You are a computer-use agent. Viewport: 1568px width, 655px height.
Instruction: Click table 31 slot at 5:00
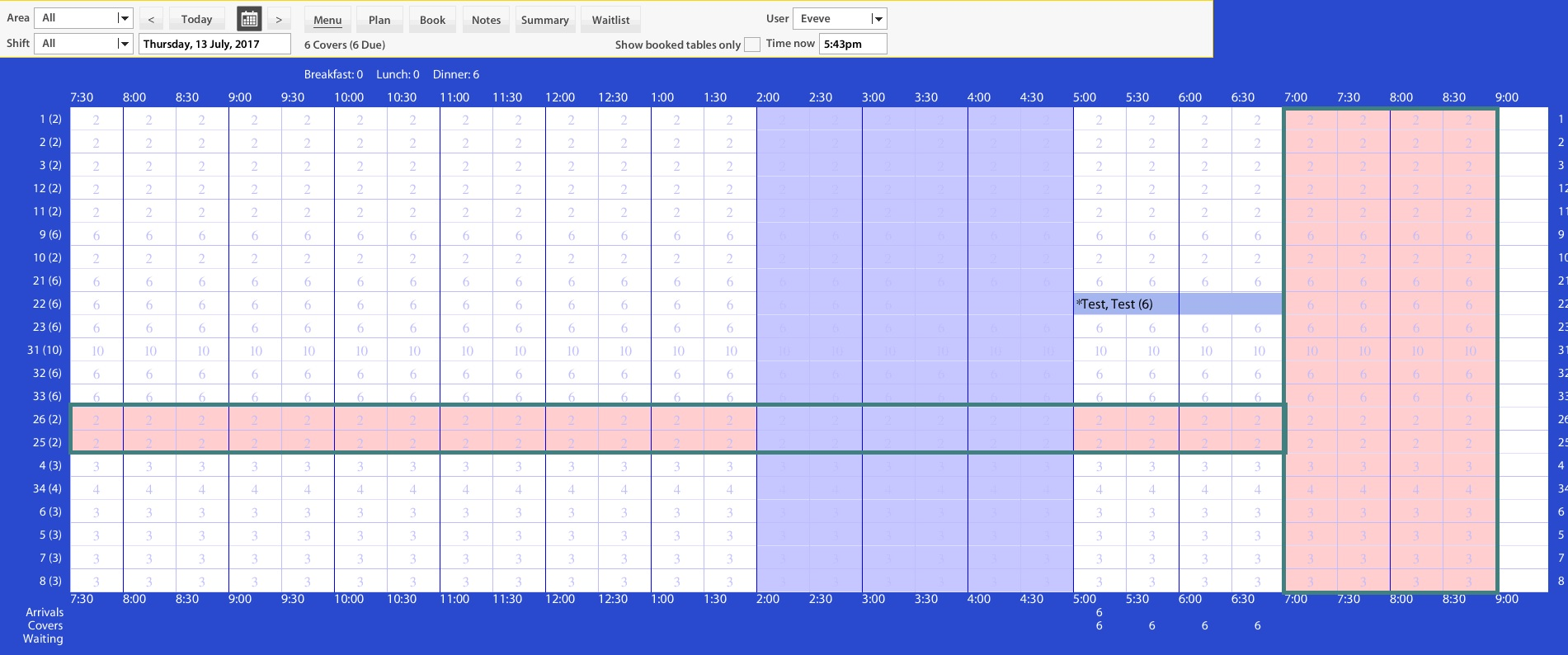(x=1100, y=351)
